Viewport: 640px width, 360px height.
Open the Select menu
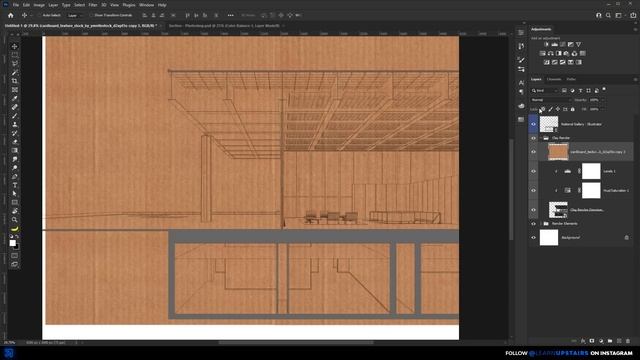(x=79, y=5)
